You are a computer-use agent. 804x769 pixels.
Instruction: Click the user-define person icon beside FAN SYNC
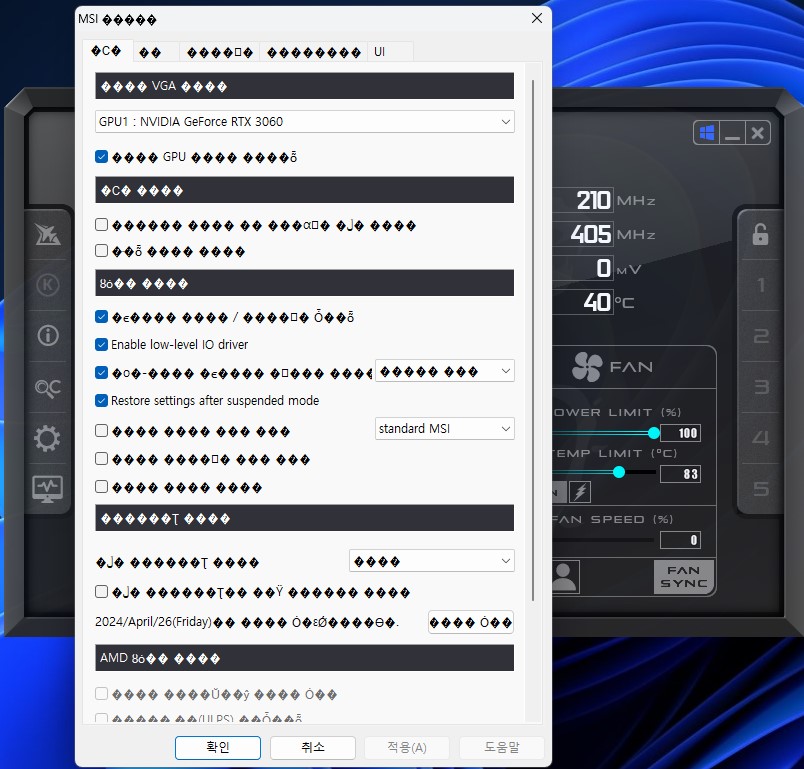pos(564,577)
